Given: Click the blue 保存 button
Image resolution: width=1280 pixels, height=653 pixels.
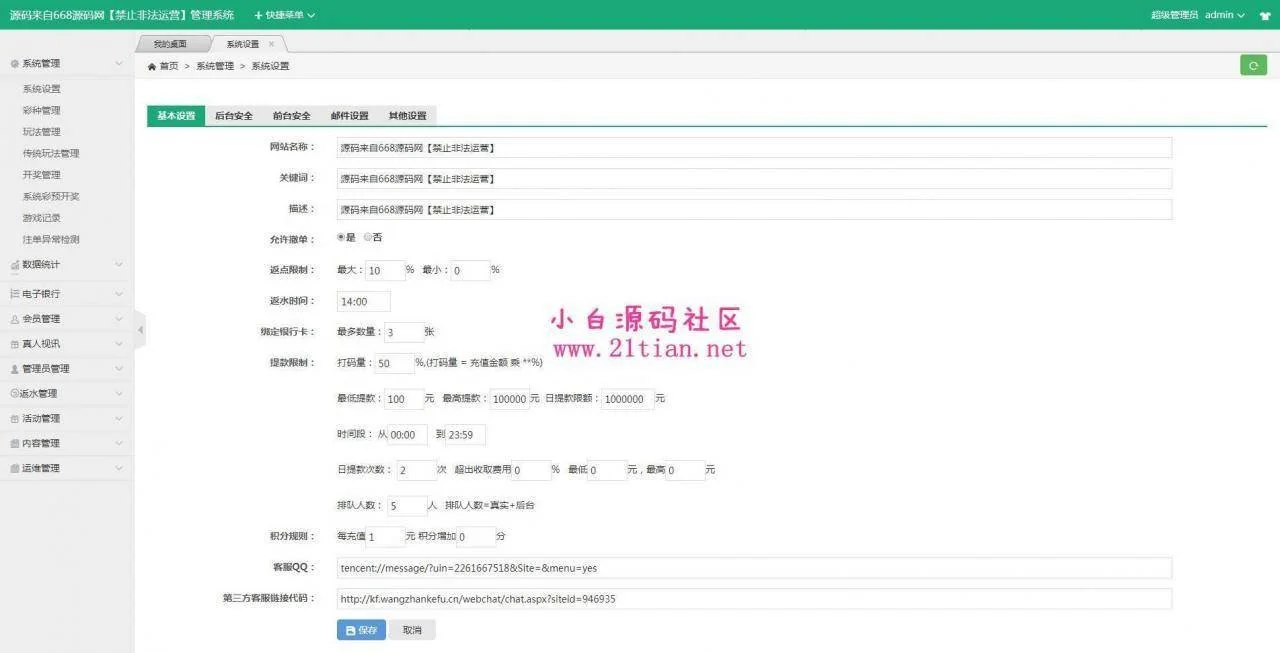Looking at the screenshot, I should tap(361, 630).
